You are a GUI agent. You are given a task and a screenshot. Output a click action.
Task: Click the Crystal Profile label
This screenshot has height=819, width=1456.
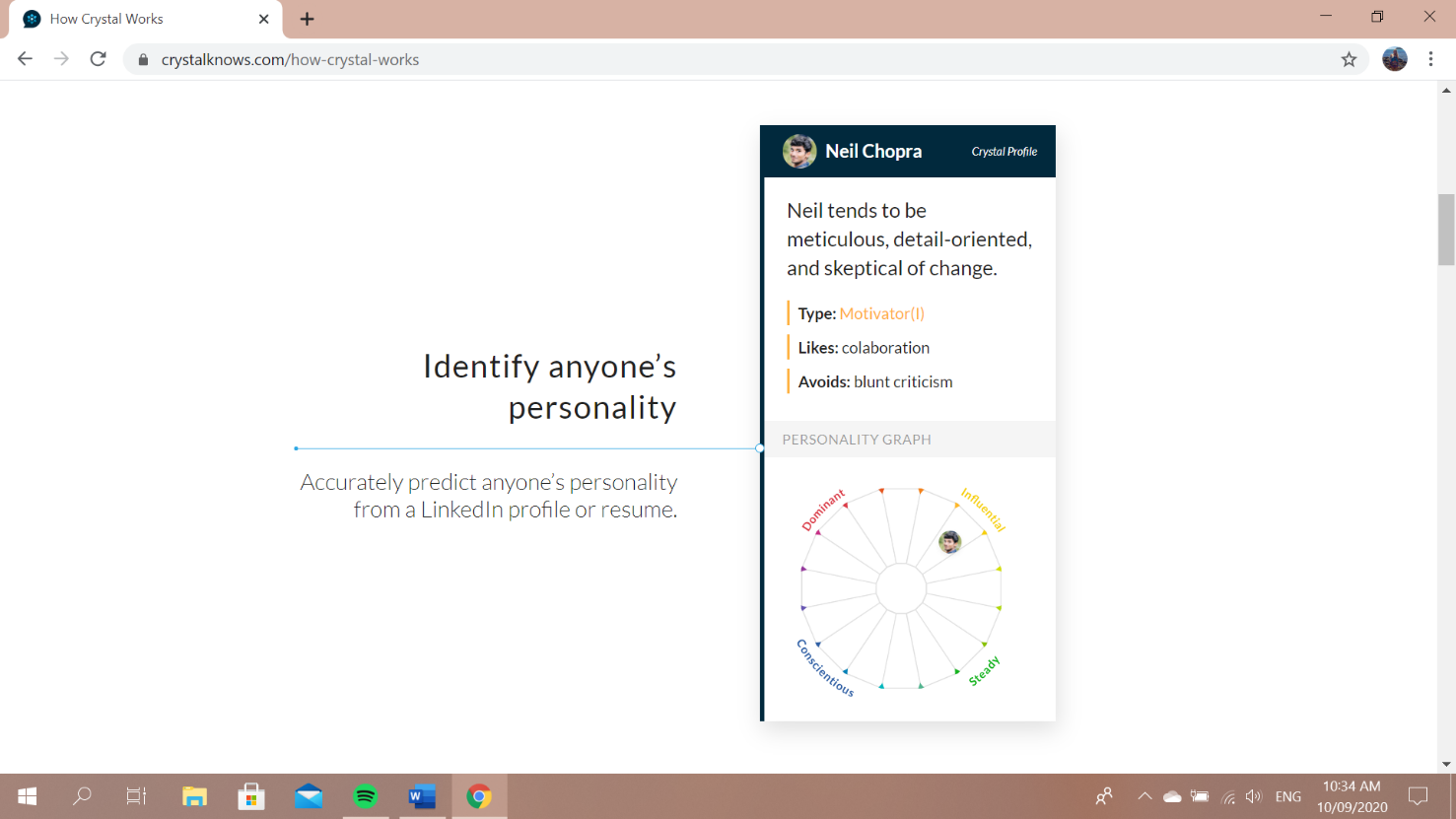1004,152
